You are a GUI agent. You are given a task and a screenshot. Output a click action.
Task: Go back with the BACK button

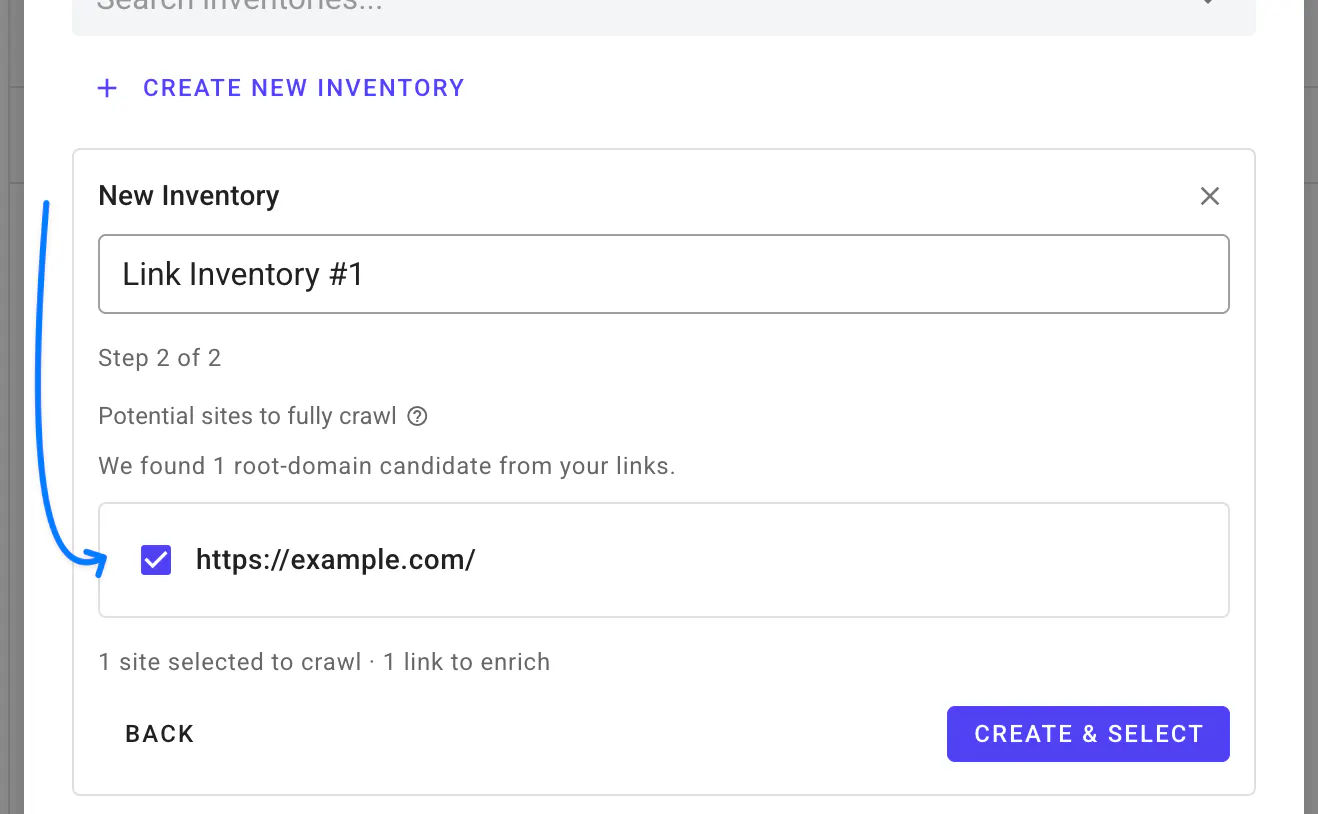click(160, 734)
